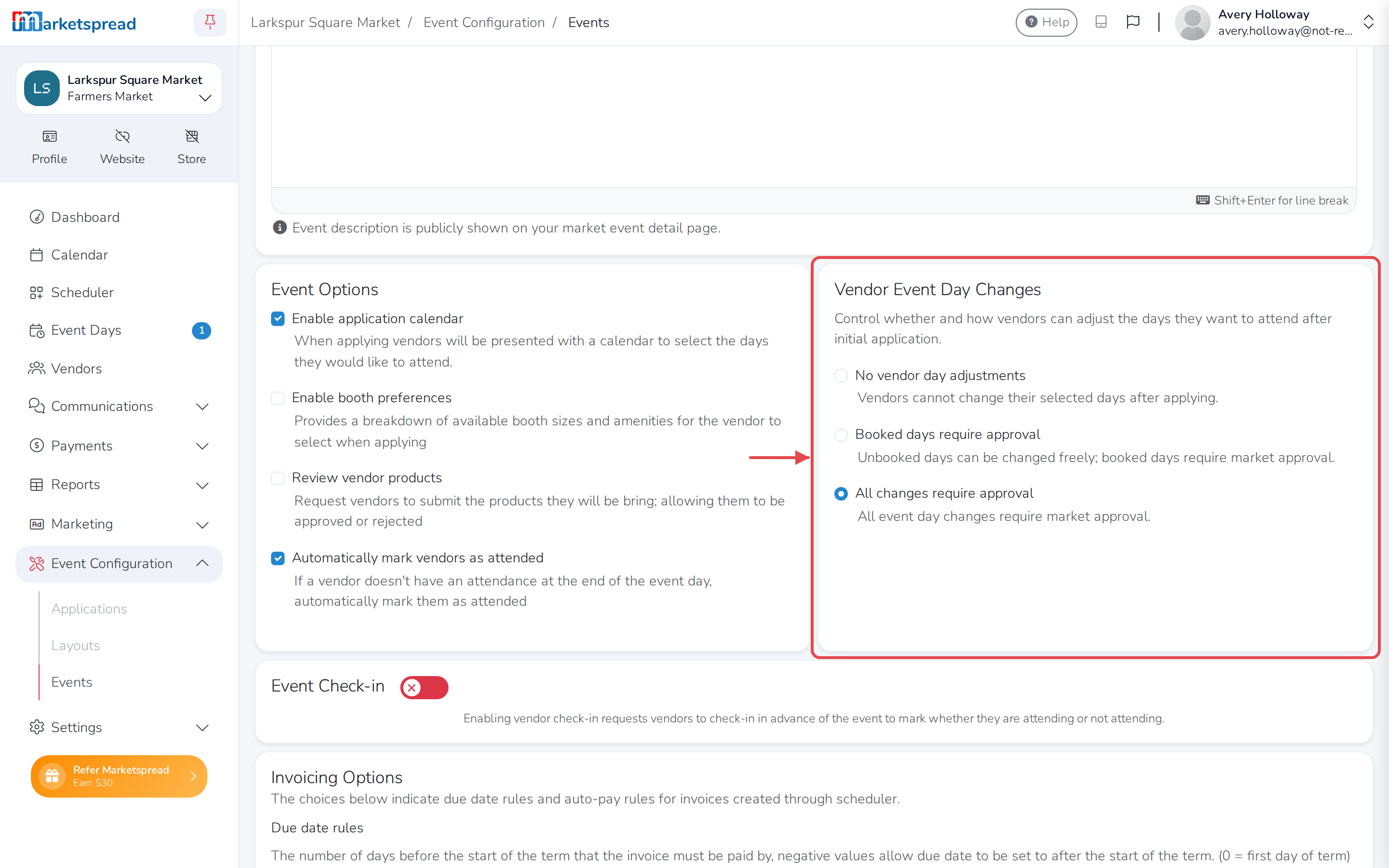The image size is (1389, 868).
Task: Click the book documentation icon in header
Action: pyautogui.click(x=1101, y=22)
